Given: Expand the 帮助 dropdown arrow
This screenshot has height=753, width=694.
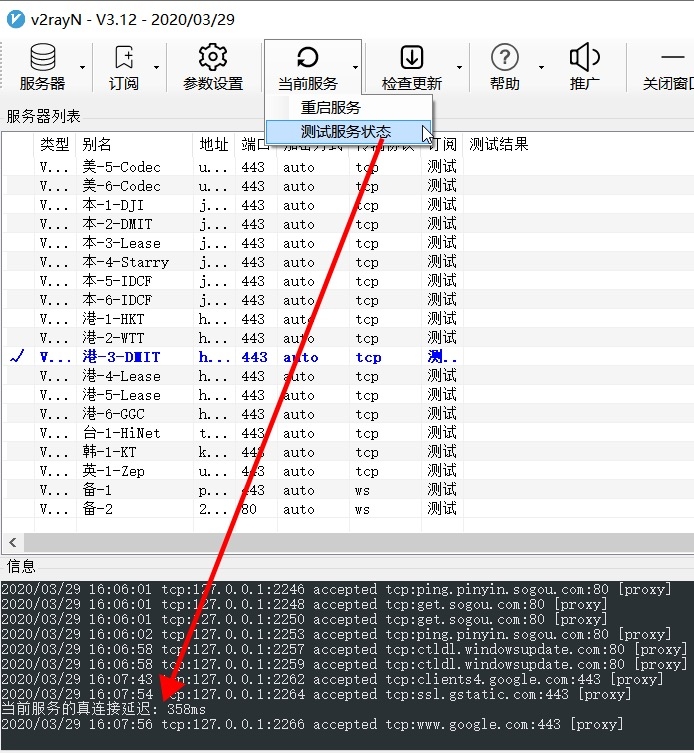Looking at the screenshot, I should tap(541, 68).
